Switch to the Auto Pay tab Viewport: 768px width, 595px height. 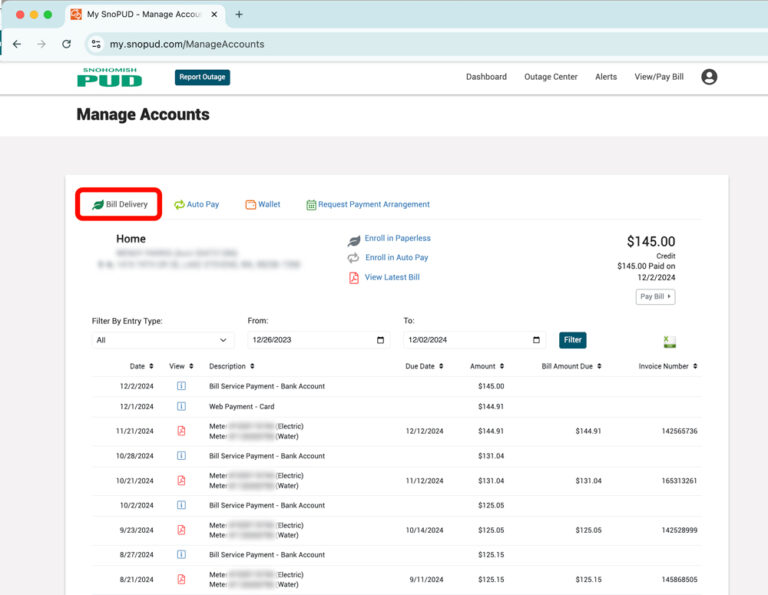(196, 204)
